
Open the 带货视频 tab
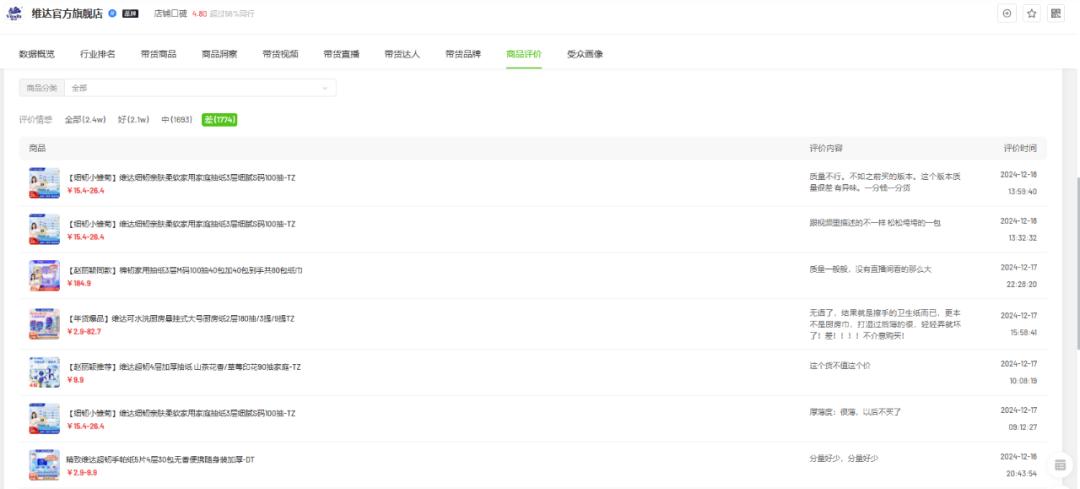pos(280,54)
